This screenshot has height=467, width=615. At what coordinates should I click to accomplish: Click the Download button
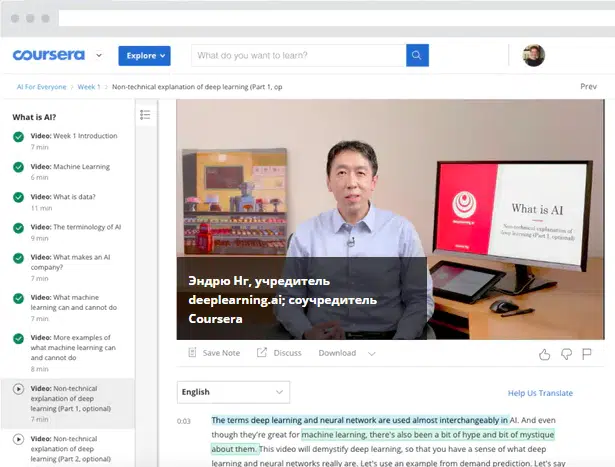[x=337, y=353]
